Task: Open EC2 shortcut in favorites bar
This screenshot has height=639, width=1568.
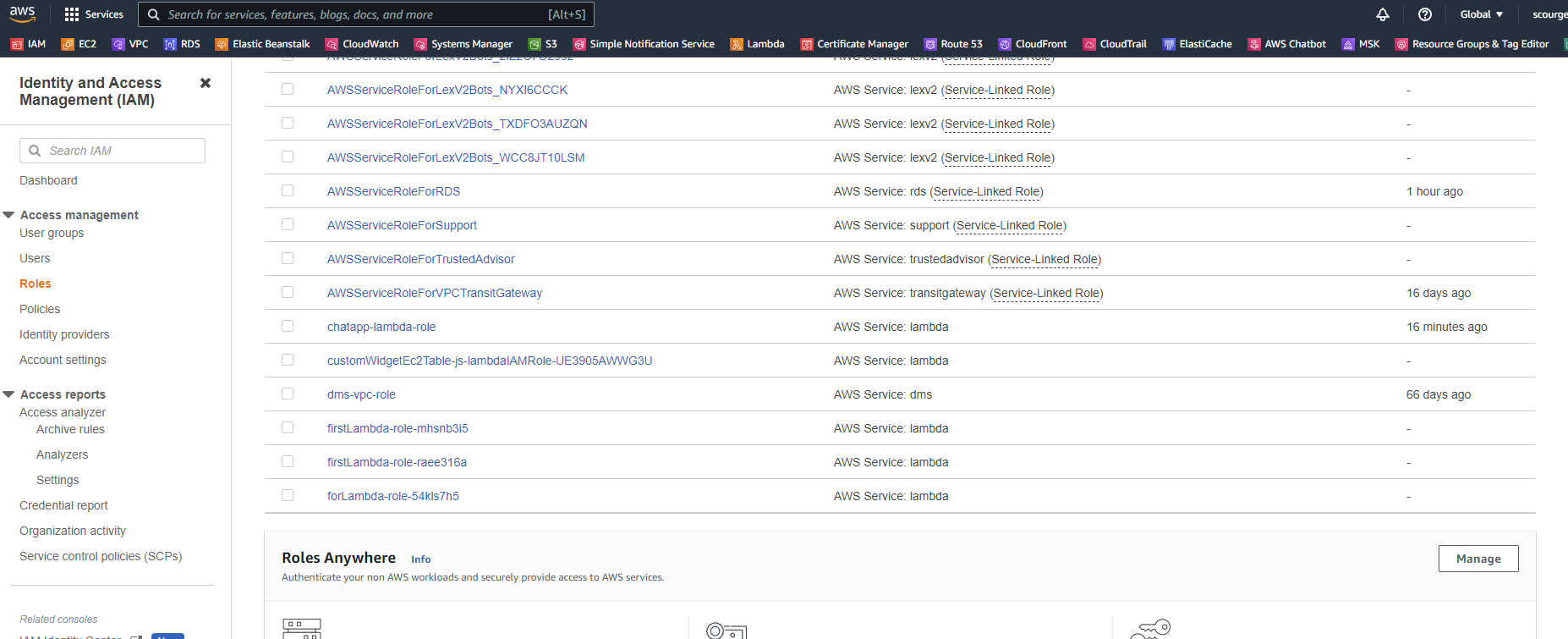Action: [x=79, y=44]
